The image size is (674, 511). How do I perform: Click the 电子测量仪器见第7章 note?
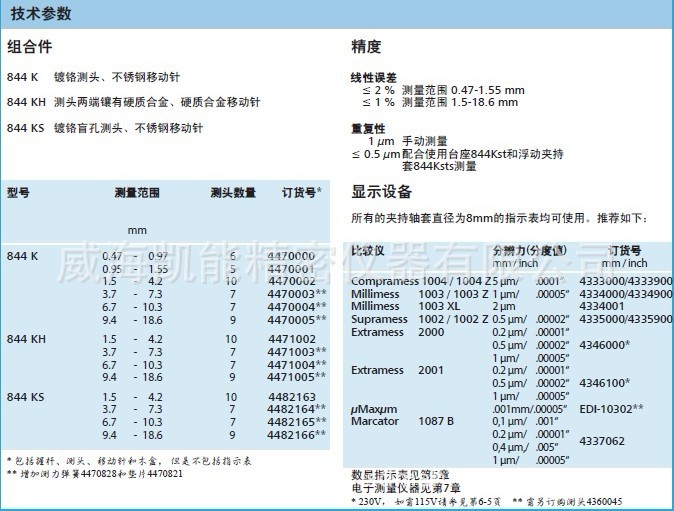406,488
